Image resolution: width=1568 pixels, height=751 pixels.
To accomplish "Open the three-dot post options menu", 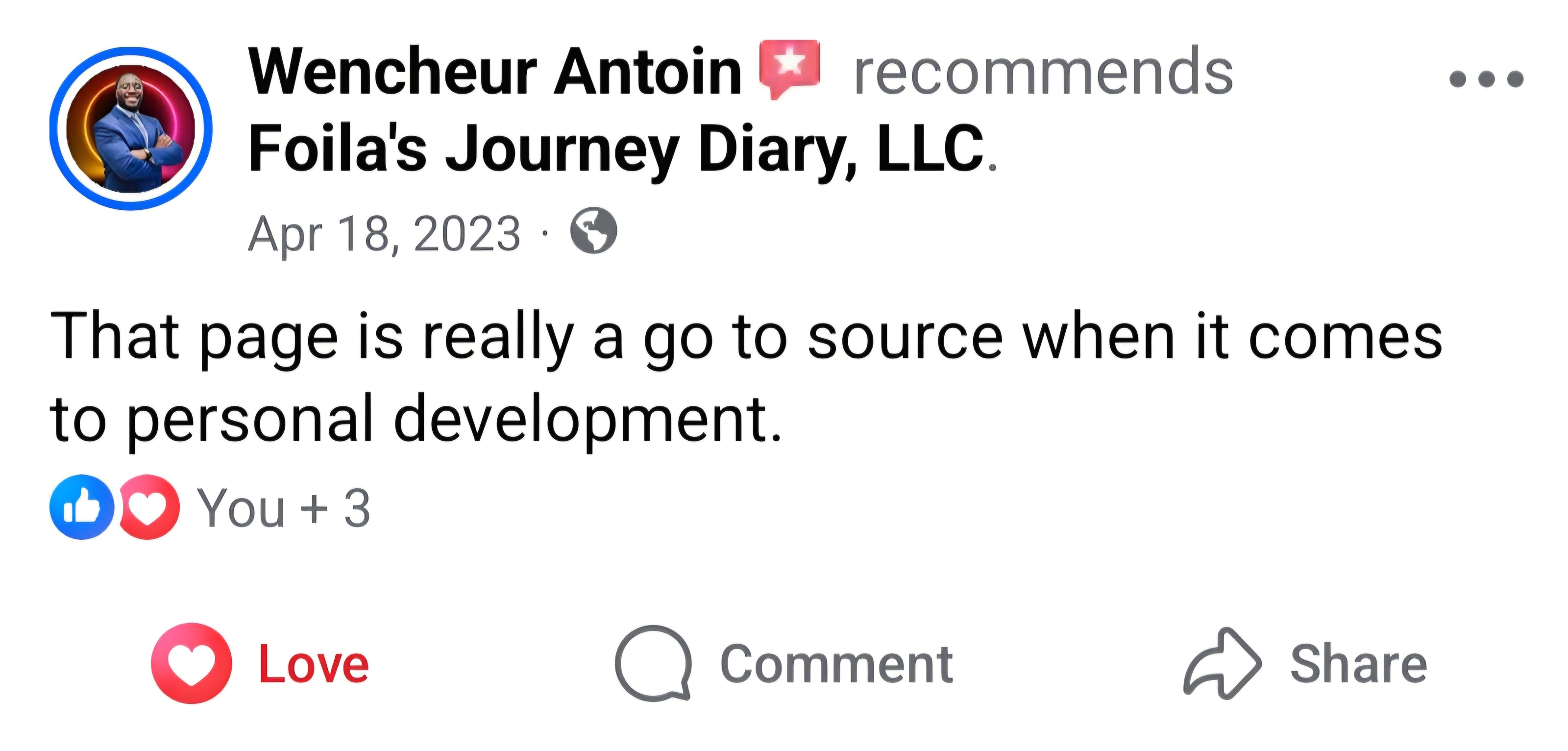I will (1486, 78).
